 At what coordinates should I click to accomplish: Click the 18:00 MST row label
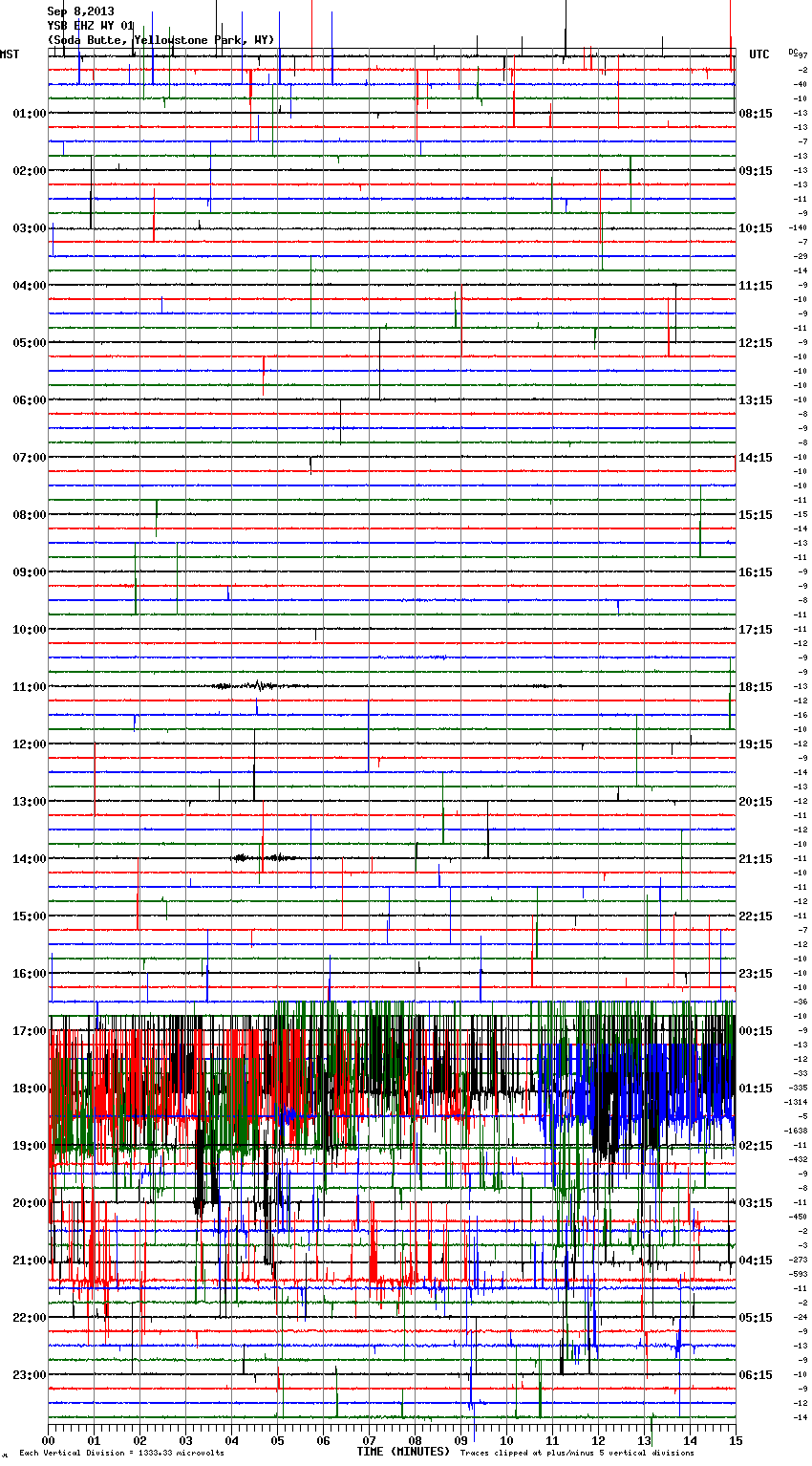[x=30, y=1089]
